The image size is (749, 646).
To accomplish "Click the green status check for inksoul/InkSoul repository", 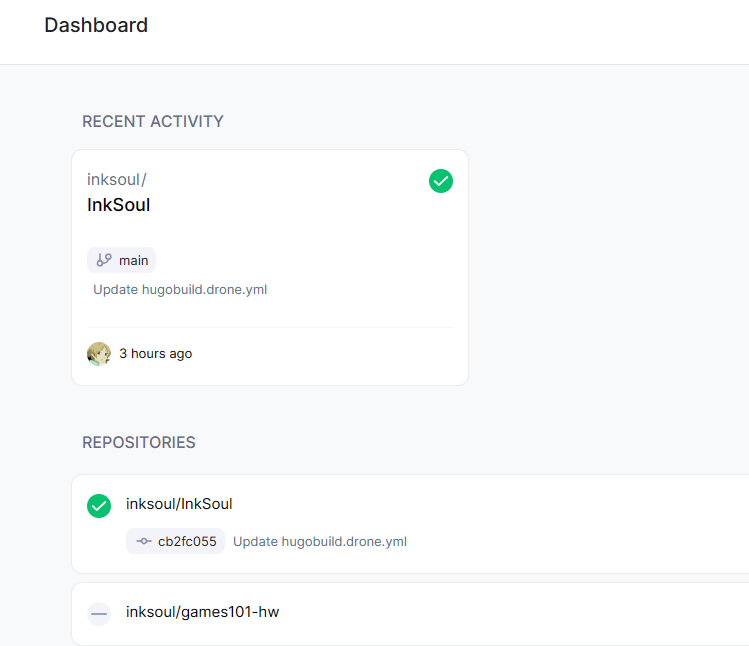I will [x=99, y=505].
